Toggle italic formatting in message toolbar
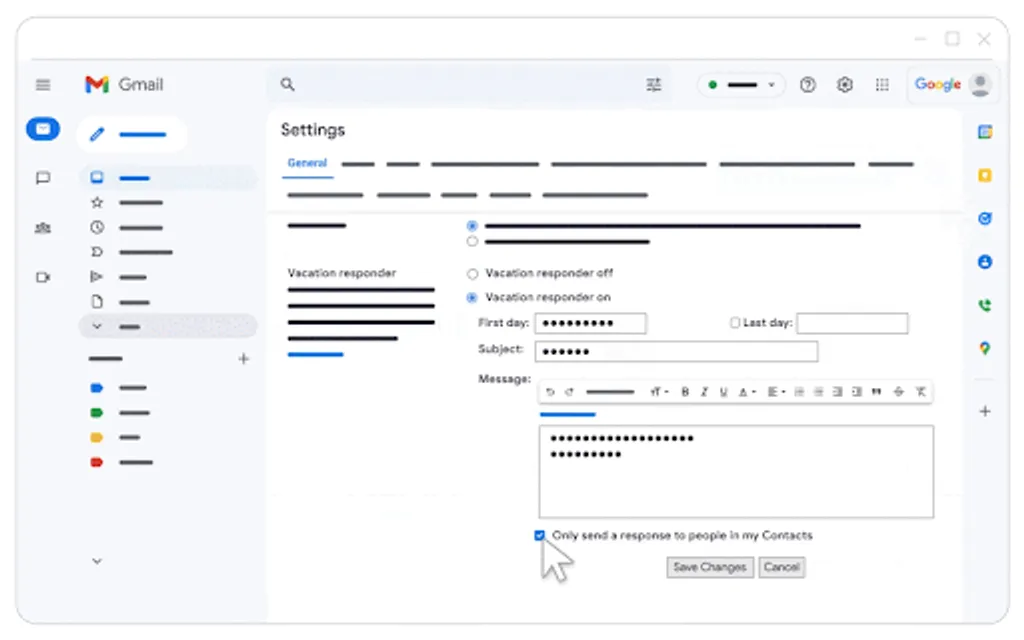Image resolution: width=1024 pixels, height=640 pixels. (x=704, y=392)
